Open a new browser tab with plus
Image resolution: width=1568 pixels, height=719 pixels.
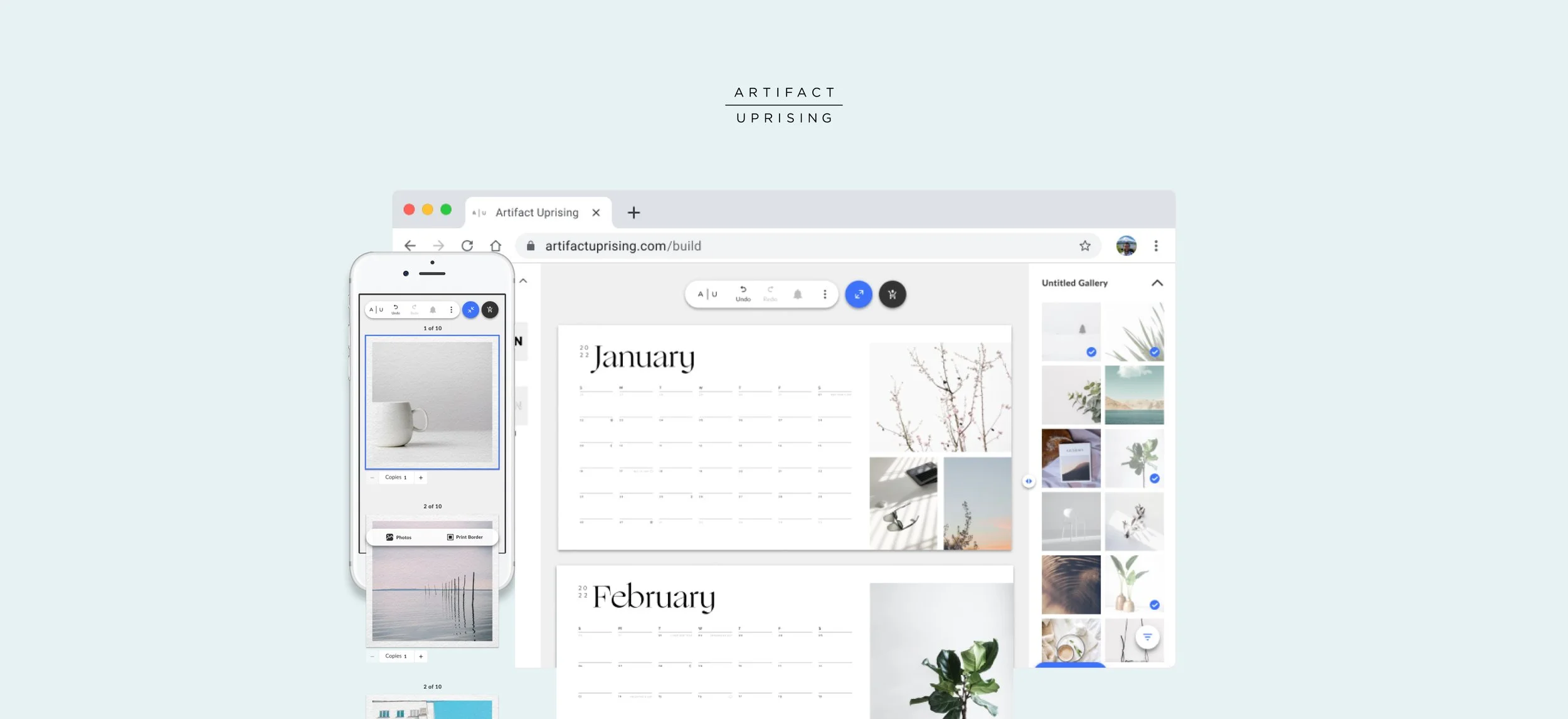coord(633,213)
